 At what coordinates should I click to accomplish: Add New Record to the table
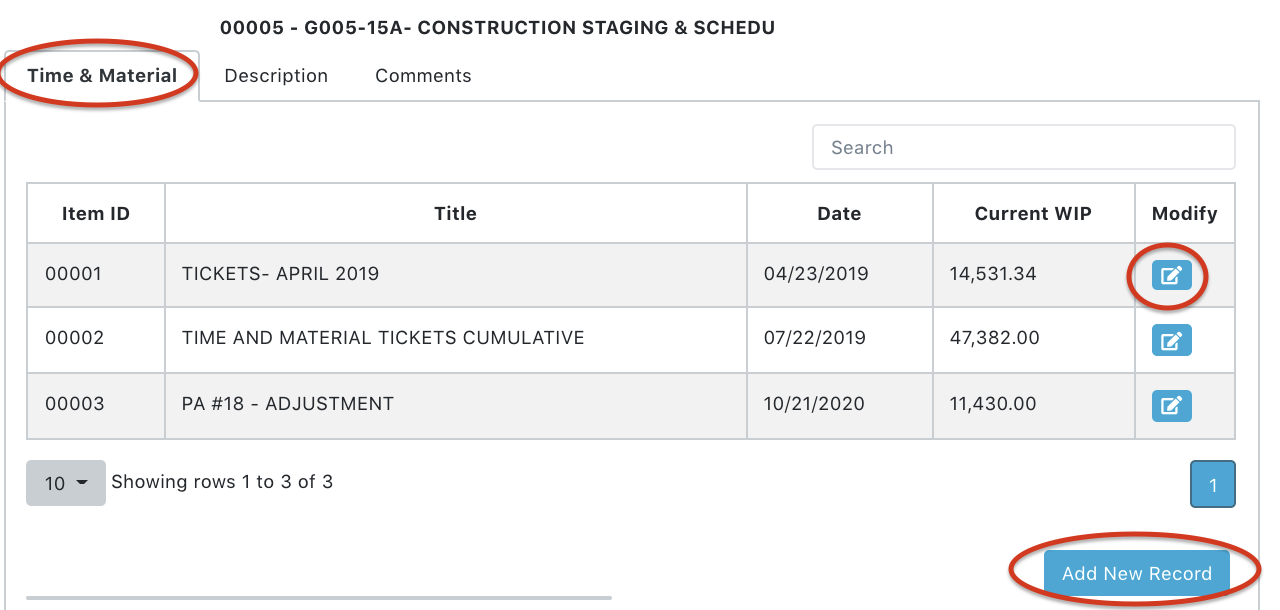(x=1137, y=573)
